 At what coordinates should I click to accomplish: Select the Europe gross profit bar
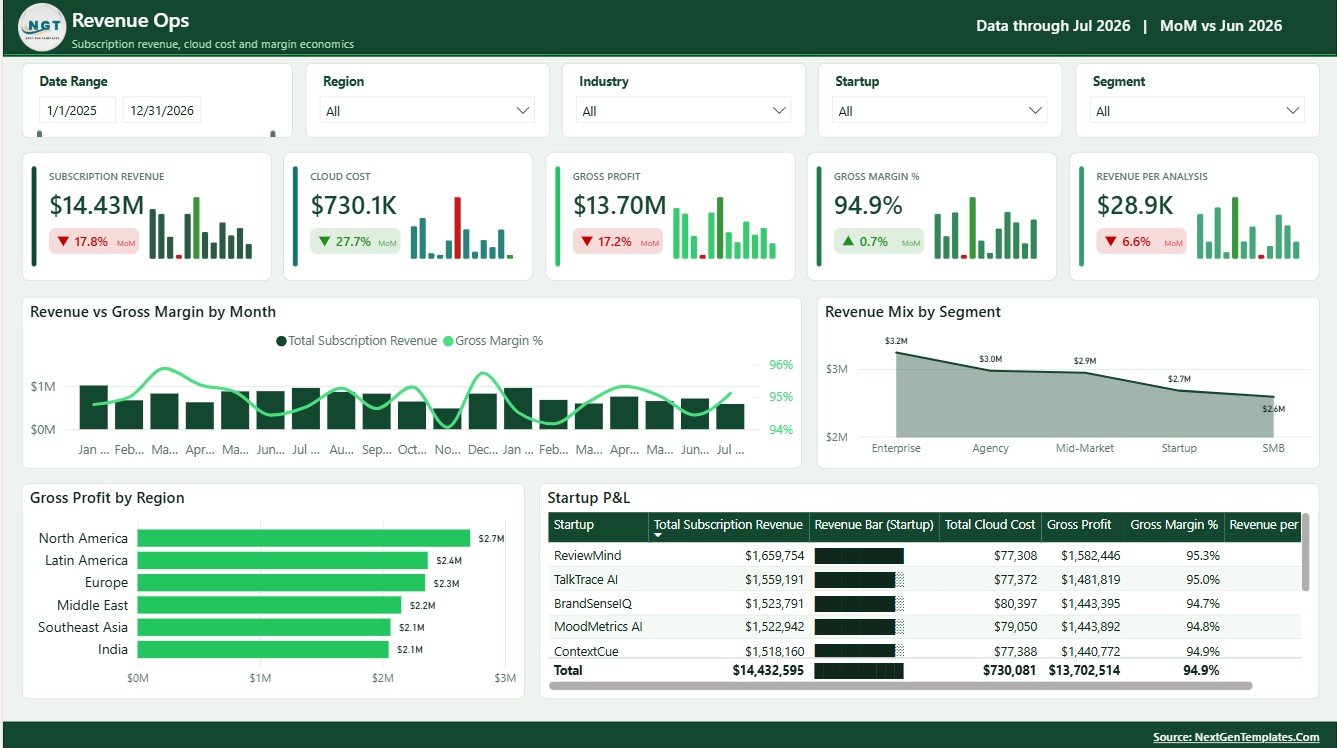point(281,582)
